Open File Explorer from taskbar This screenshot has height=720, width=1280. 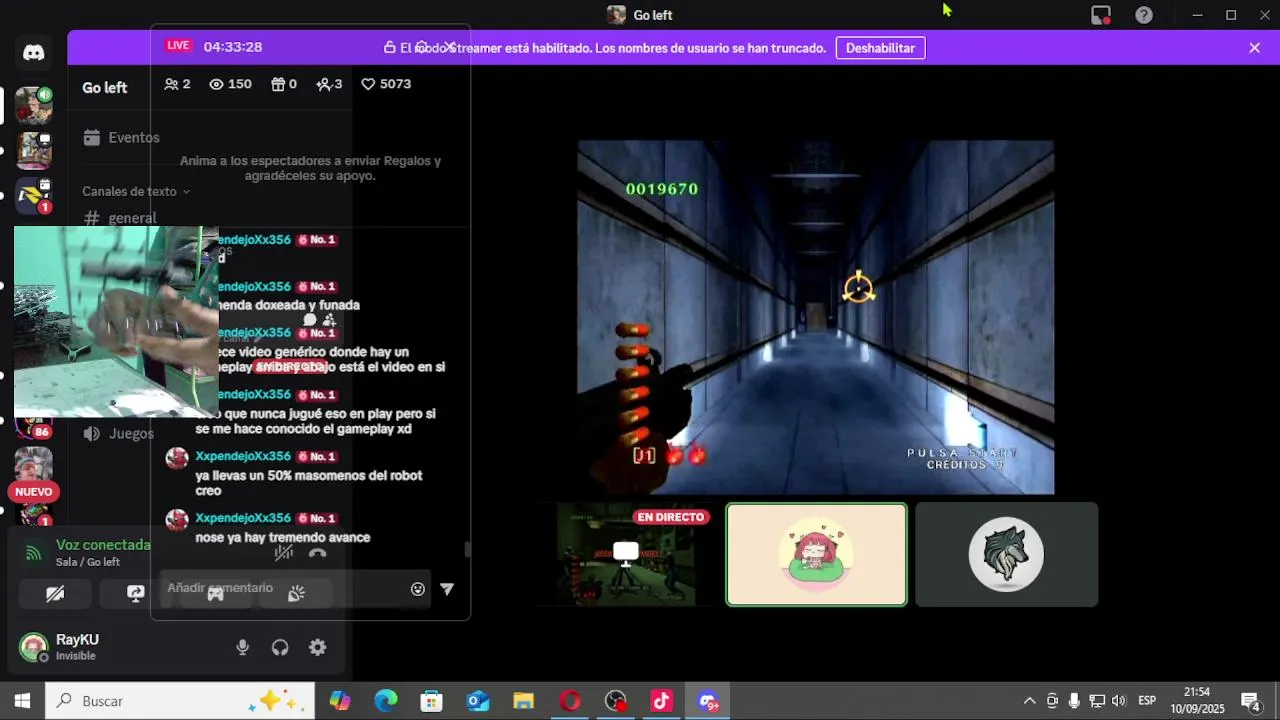[524, 701]
